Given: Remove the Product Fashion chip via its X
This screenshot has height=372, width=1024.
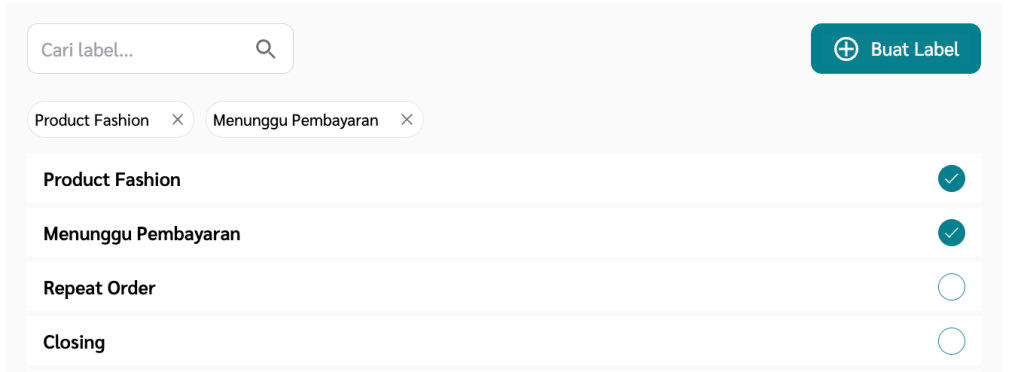Looking at the screenshot, I should pos(178,119).
